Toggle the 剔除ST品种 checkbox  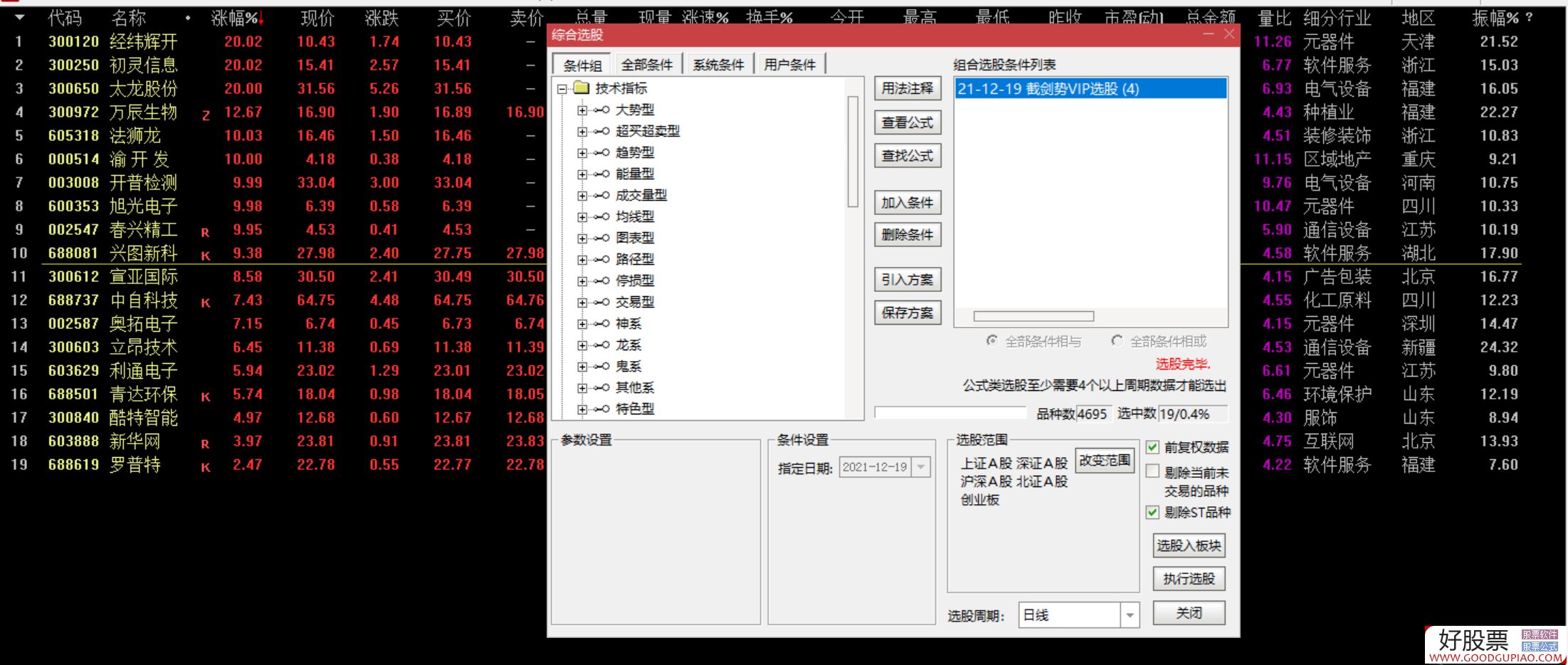[x=1152, y=512]
